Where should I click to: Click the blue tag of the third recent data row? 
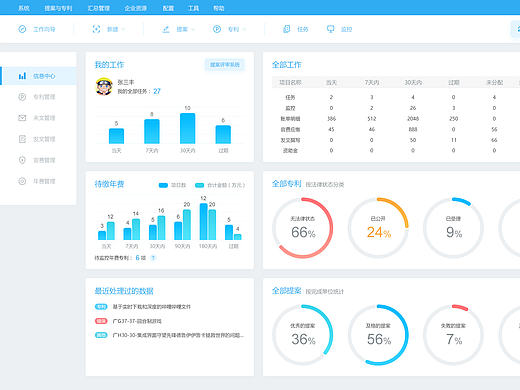coord(101,335)
